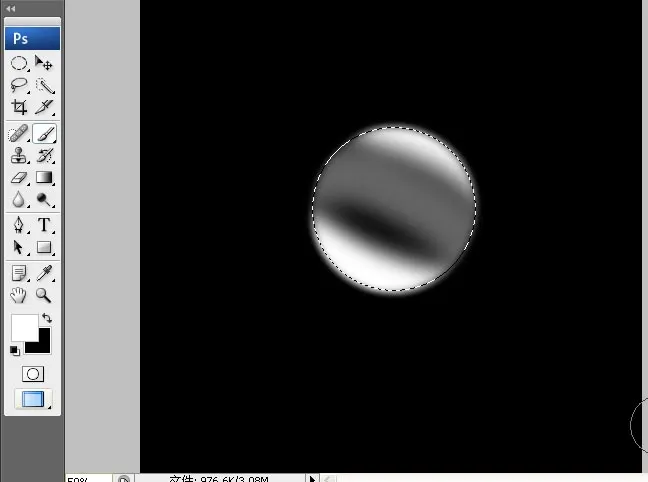This screenshot has height=482, width=648.
Task: Click the zoom percentage field
Action: tap(88, 479)
